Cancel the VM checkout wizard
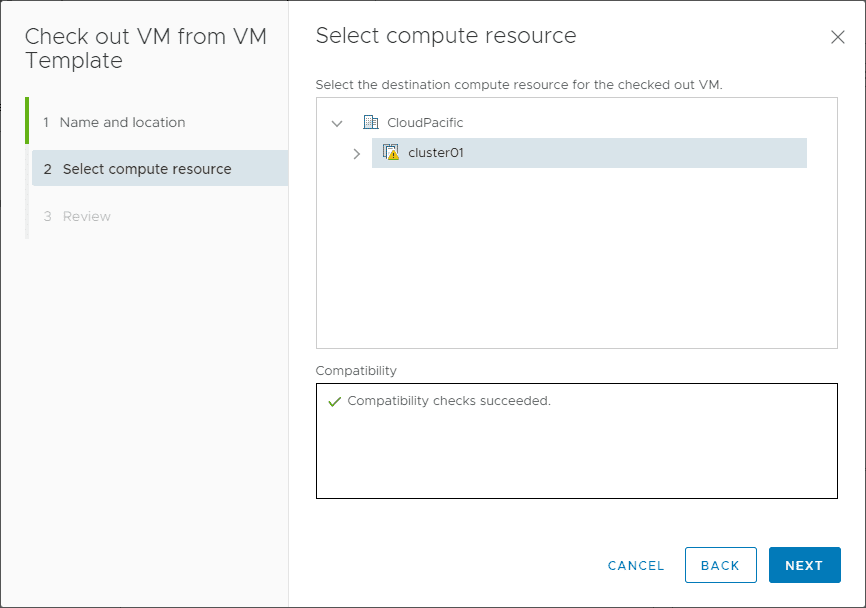 tap(636, 565)
